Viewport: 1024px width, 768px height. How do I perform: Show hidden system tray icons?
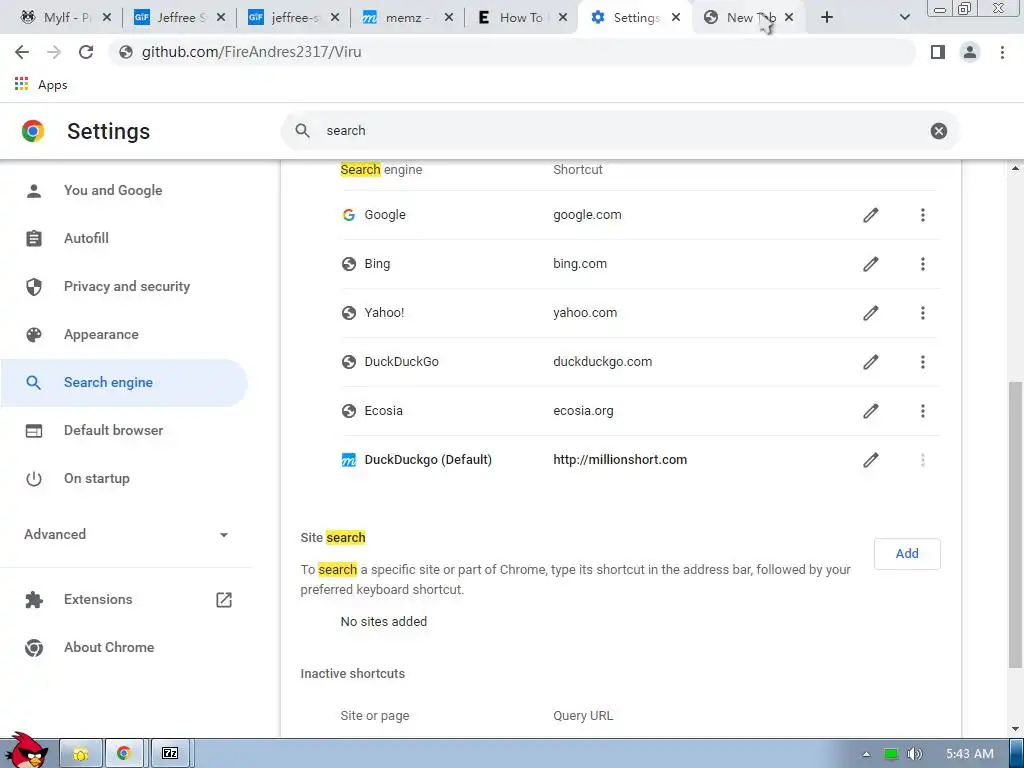(866, 754)
